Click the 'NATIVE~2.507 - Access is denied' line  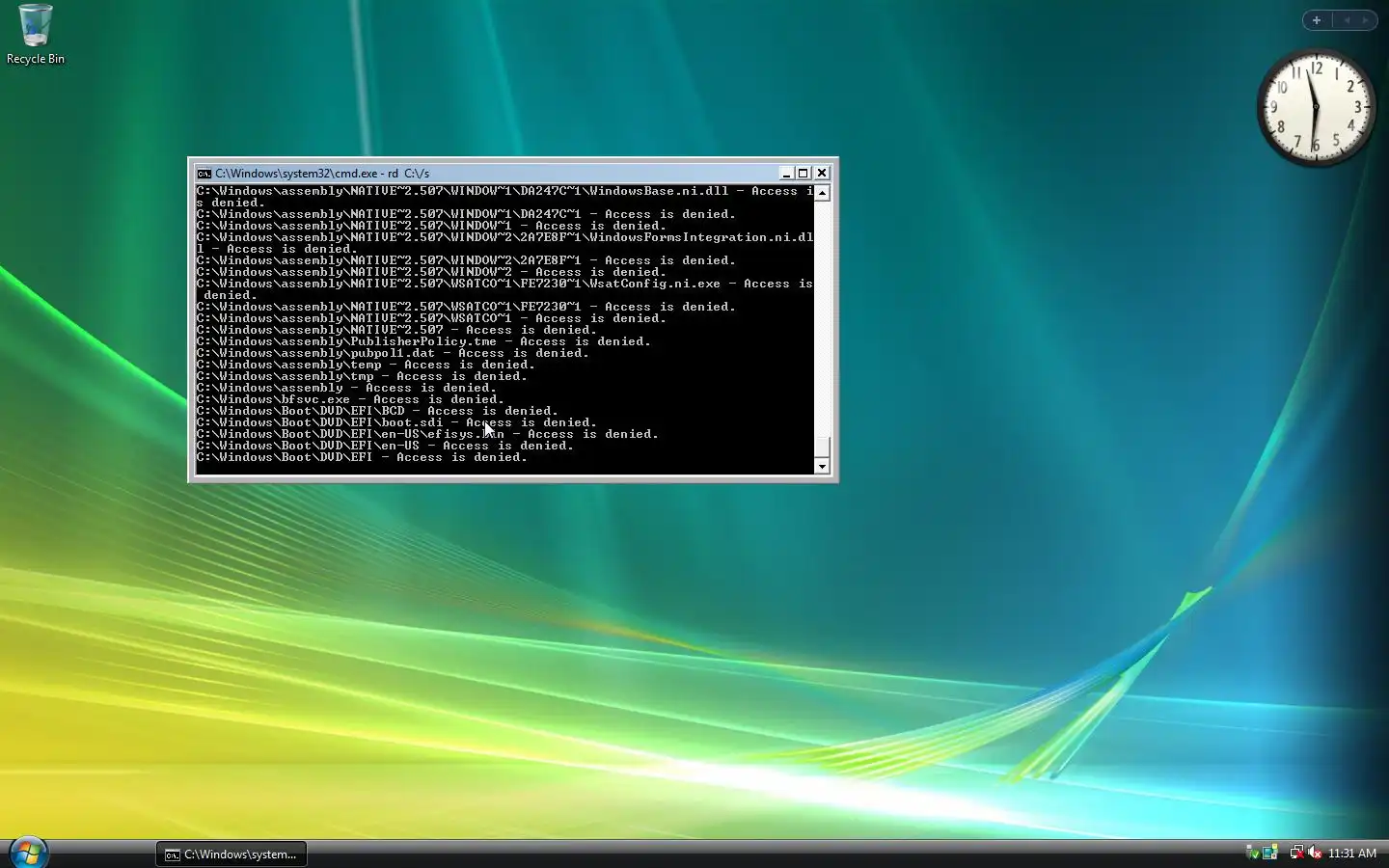coord(396,330)
